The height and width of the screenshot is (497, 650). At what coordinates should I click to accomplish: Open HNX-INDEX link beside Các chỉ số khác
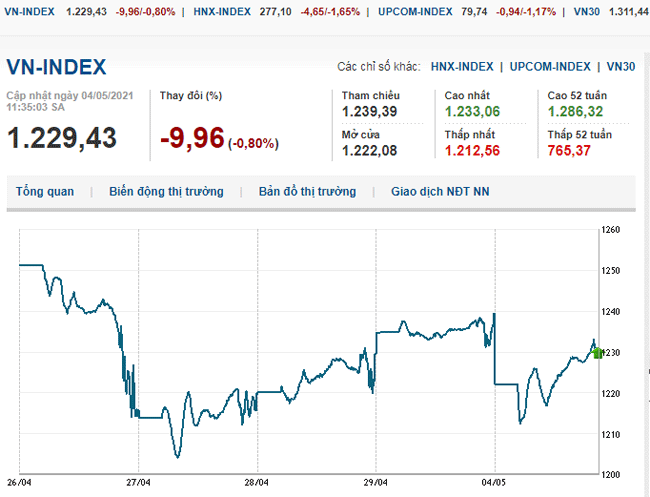[x=461, y=67]
